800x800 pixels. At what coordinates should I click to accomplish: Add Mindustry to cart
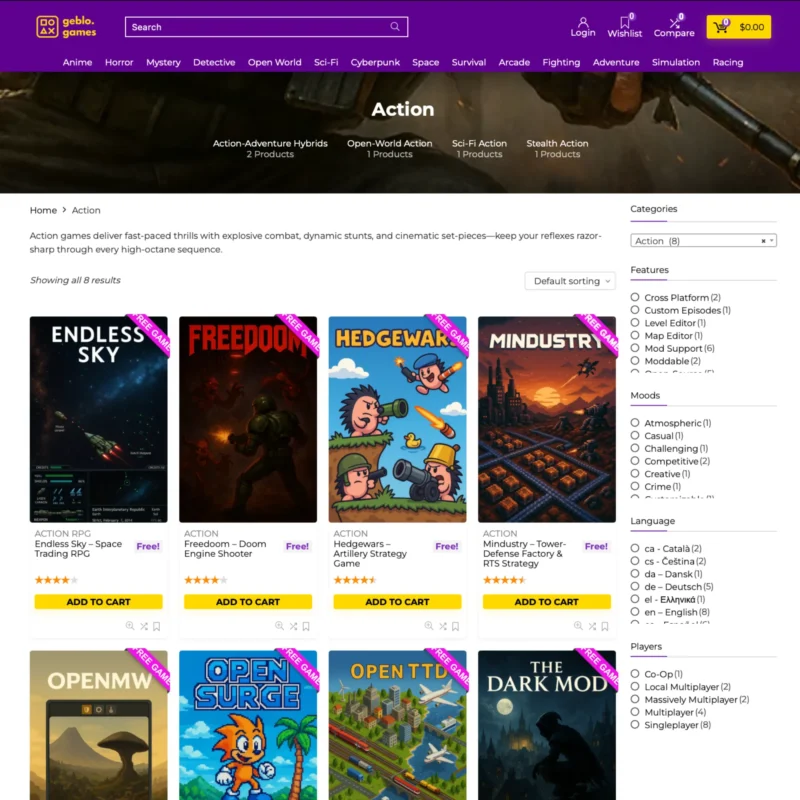click(546, 602)
